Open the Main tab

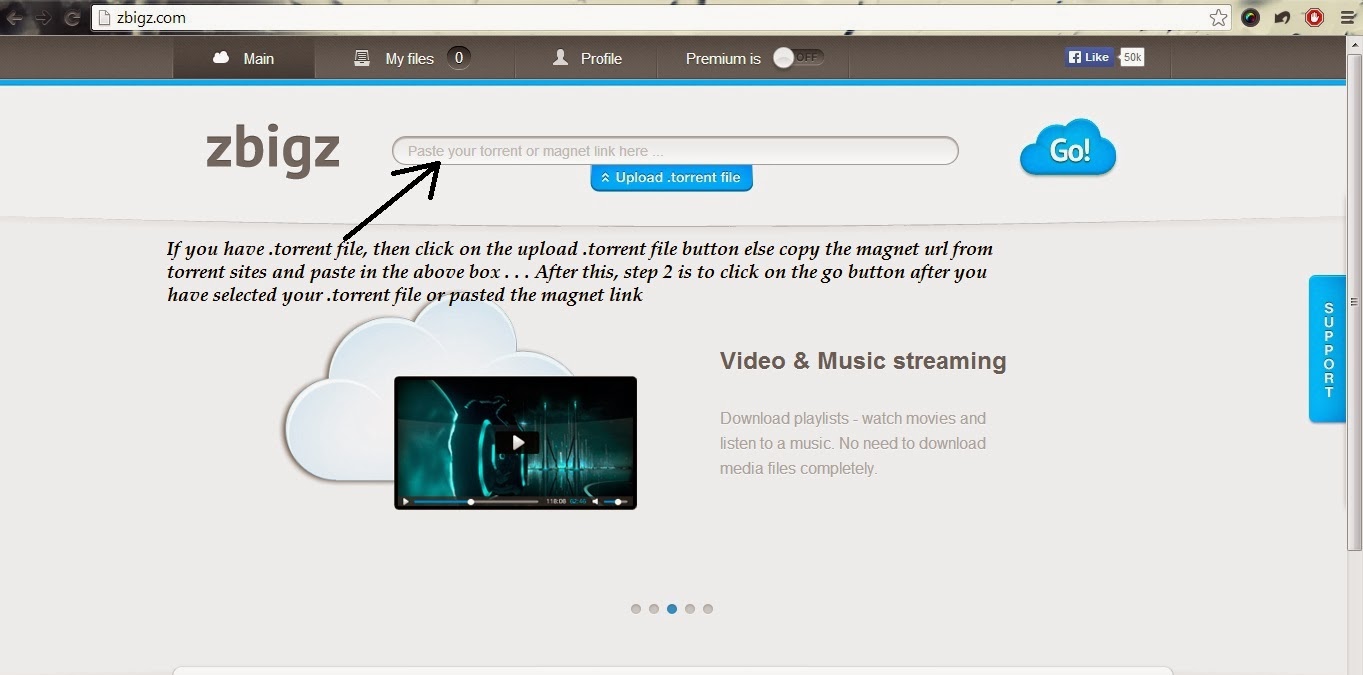pos(244,58)
